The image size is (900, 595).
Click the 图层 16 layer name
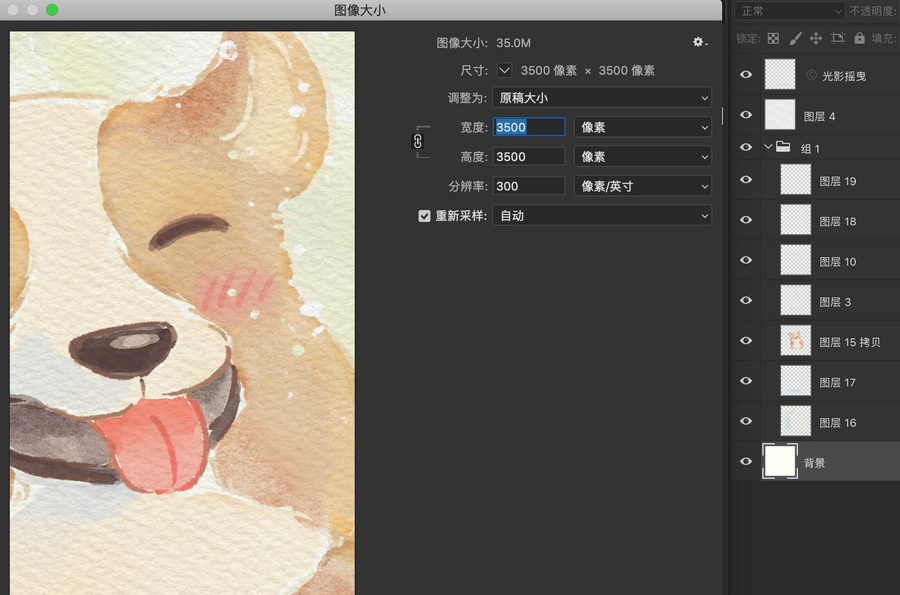pos(837,423)
